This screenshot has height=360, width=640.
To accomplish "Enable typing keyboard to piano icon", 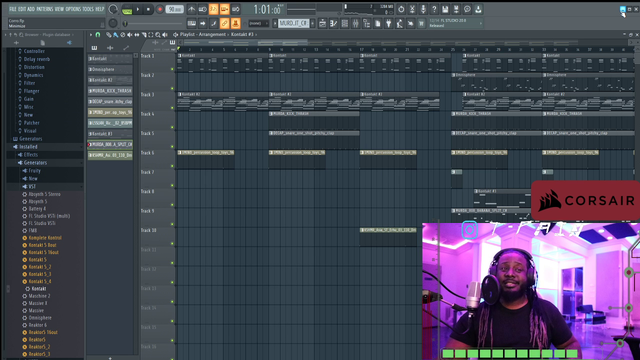I will pyautogui.click(x=191, y=23).
